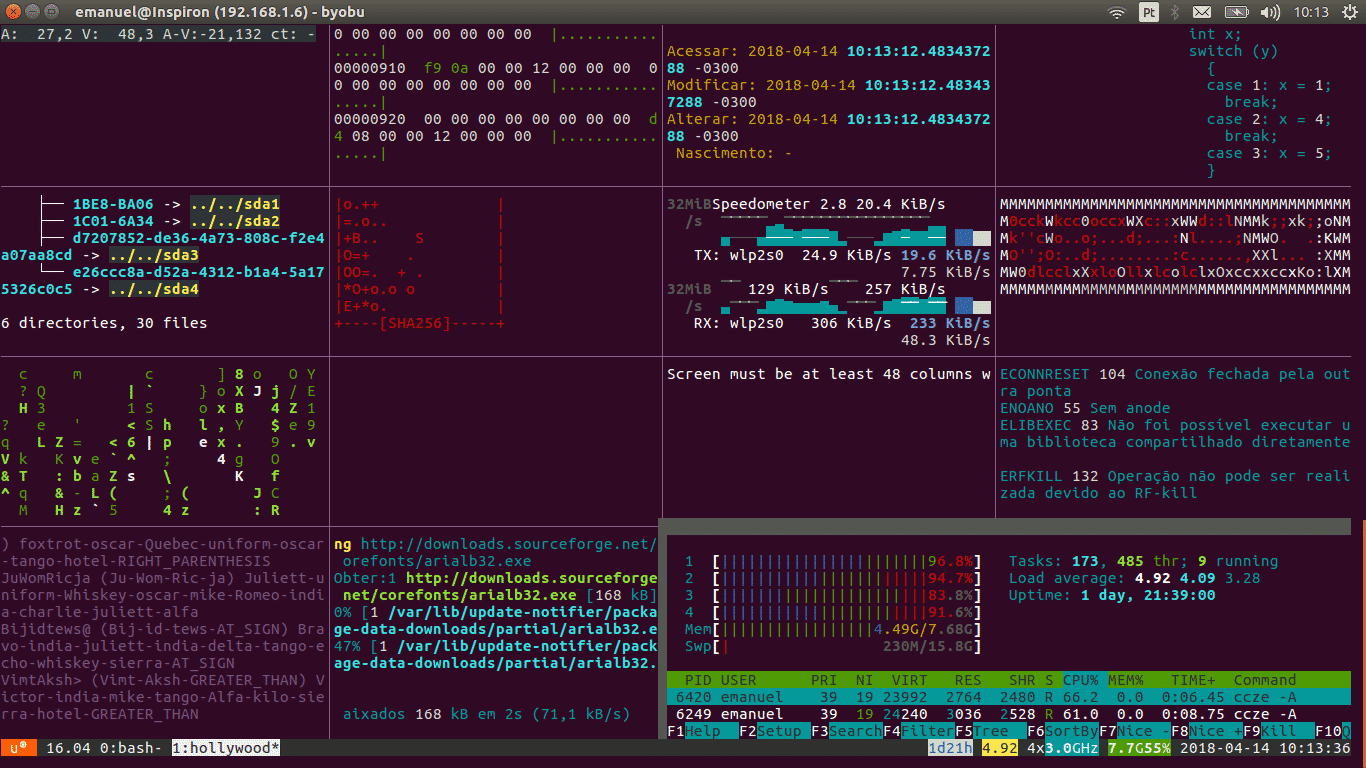Click the Bluetooth indicator icon
Screen dimensions: 1366x768
click(1176, 12)
